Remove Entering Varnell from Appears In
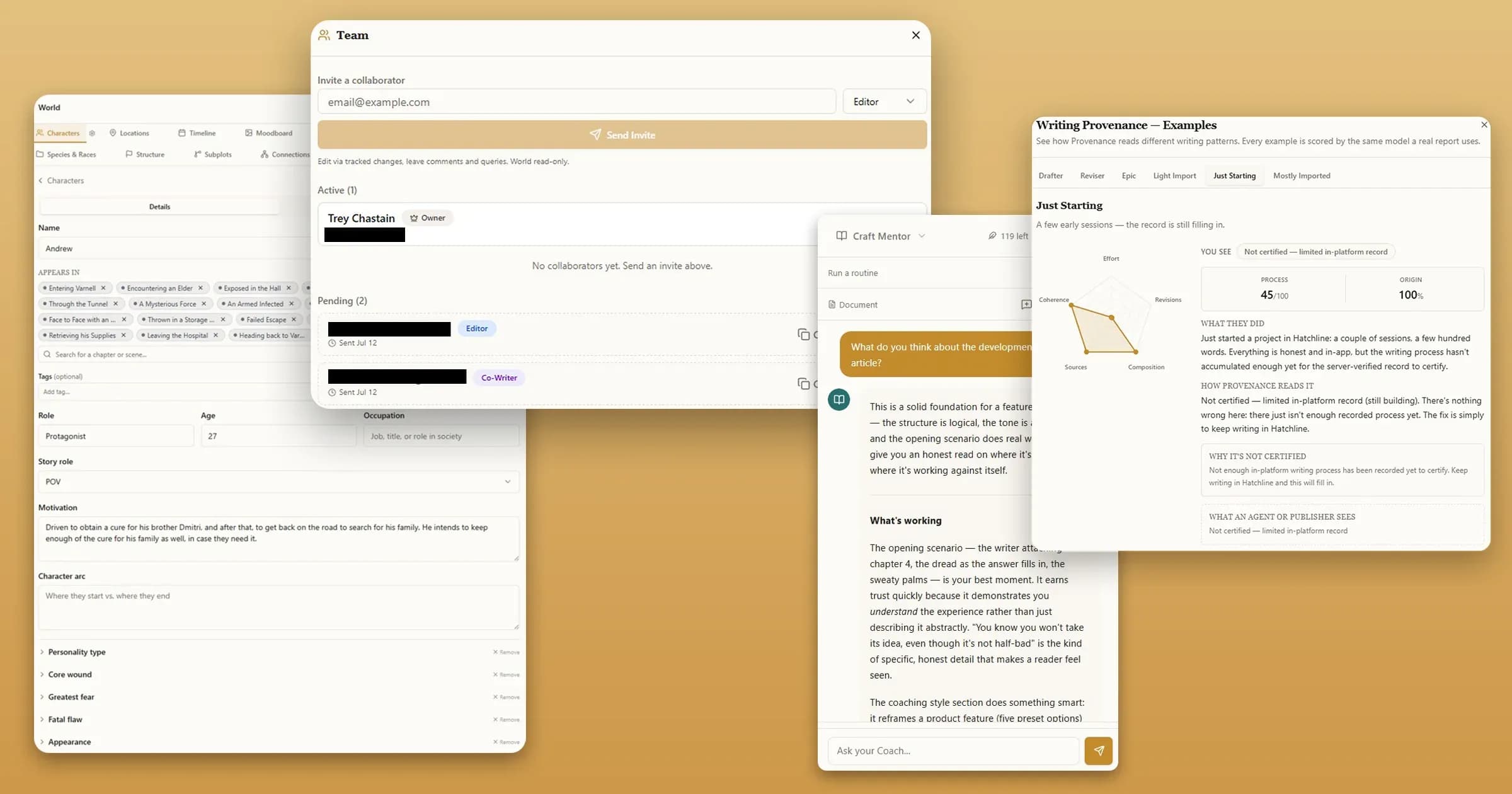 pyautogui.click(x=103, y=288)
